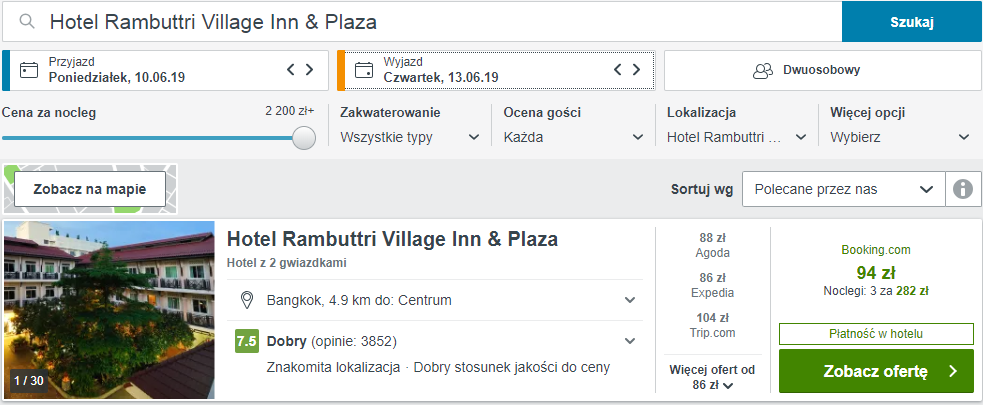Viewport: 983px width, 405px height.
Task: Click the location pin icon
Action: click(247, 300)
